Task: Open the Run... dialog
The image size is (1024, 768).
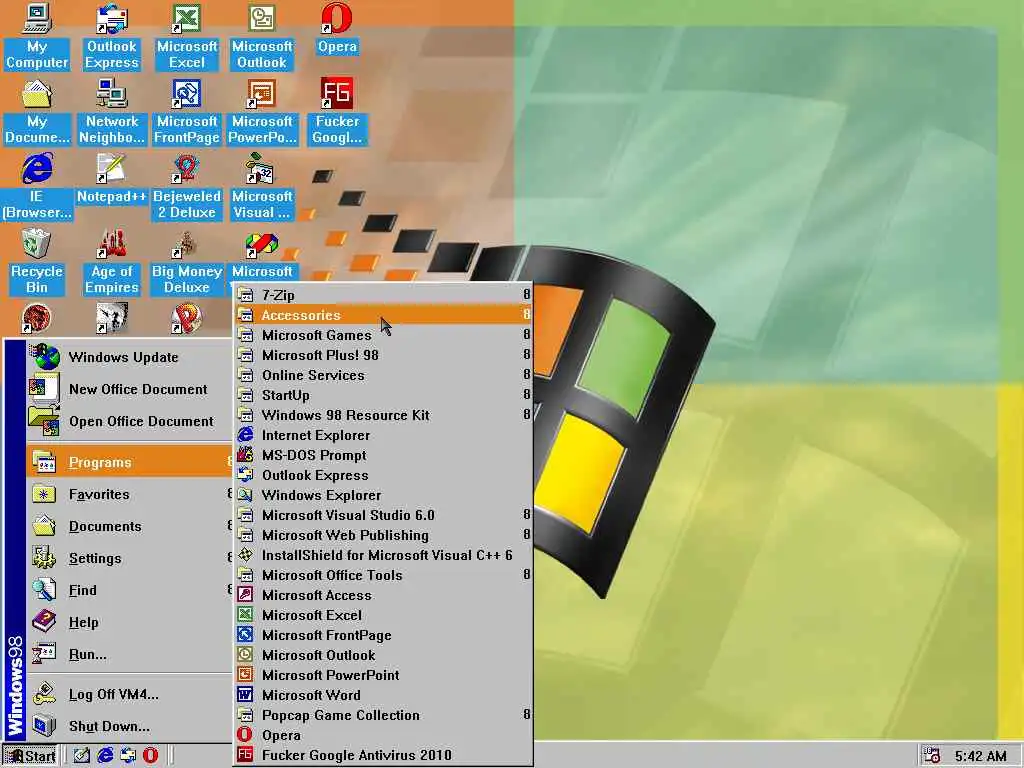Action: click(x=129, y=654)
